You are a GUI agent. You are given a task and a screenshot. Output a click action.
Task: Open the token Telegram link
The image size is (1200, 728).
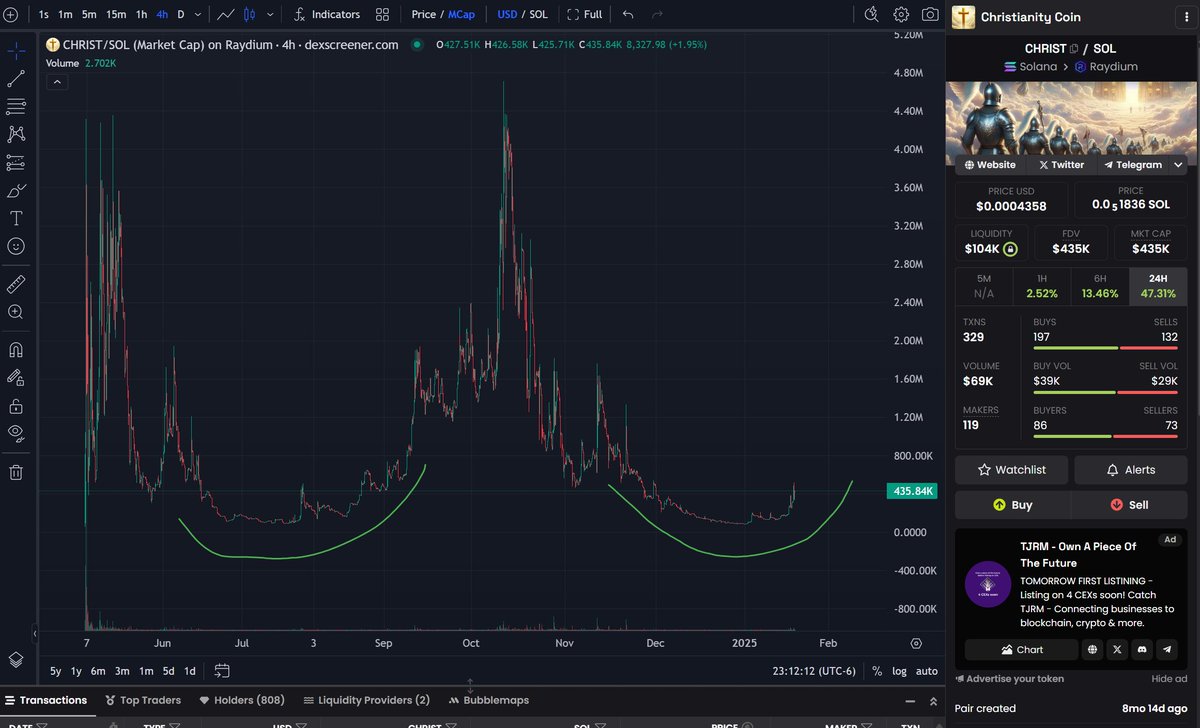coord(1132,165)
